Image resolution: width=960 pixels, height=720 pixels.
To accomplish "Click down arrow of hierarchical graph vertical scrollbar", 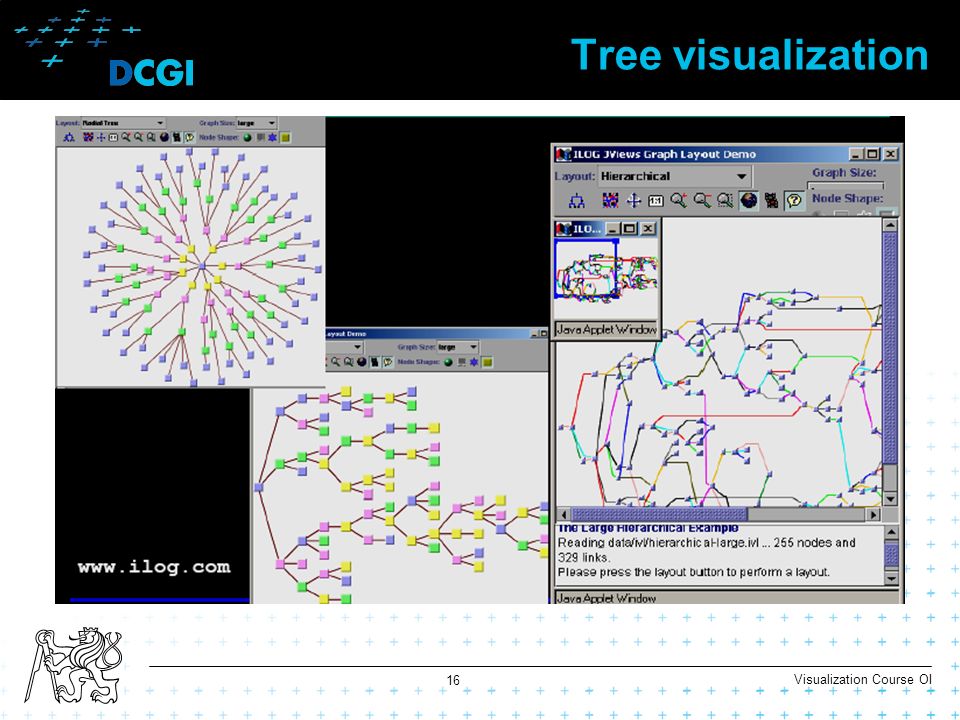I will 890,499.
